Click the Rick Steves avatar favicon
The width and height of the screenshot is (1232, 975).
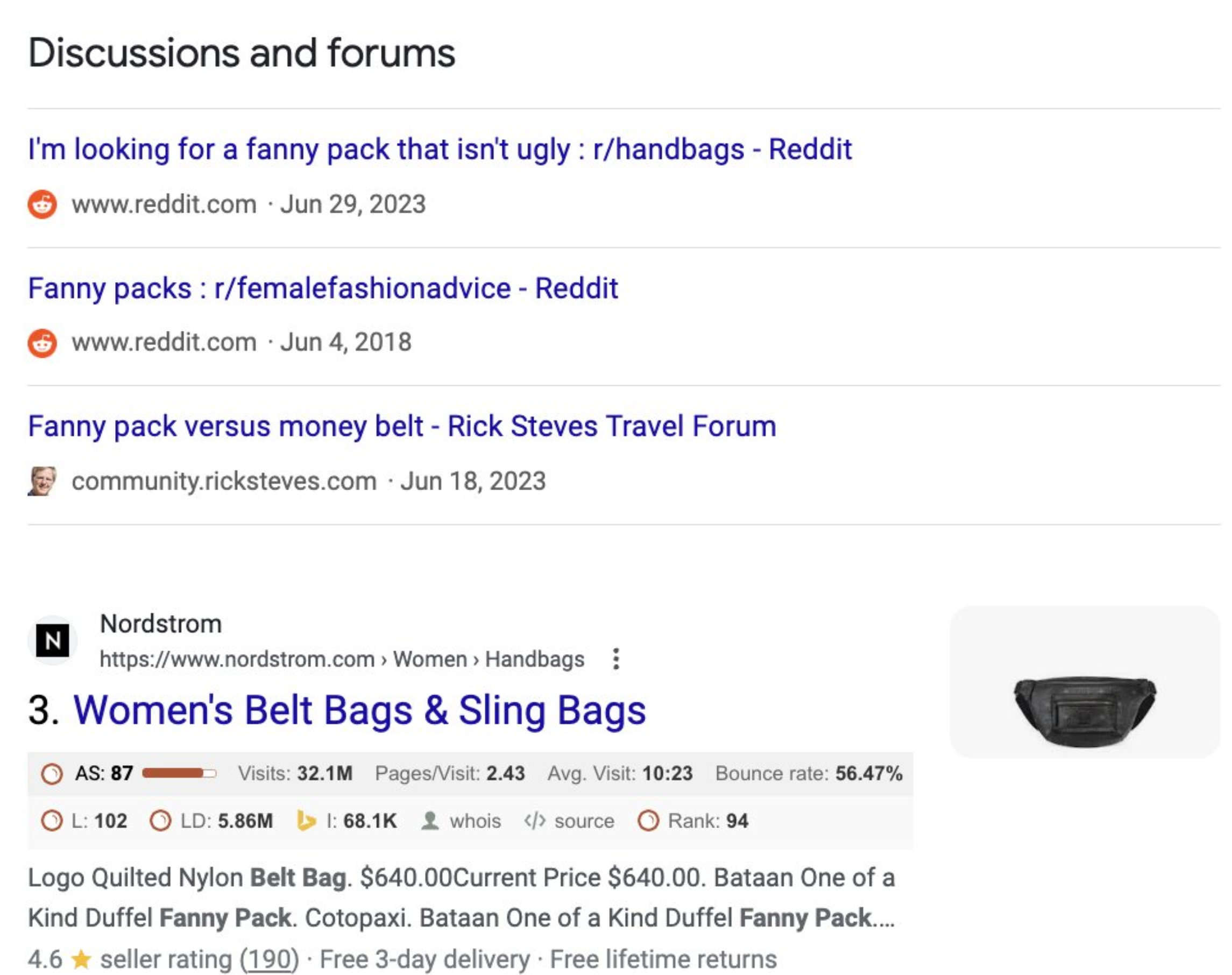42,481
